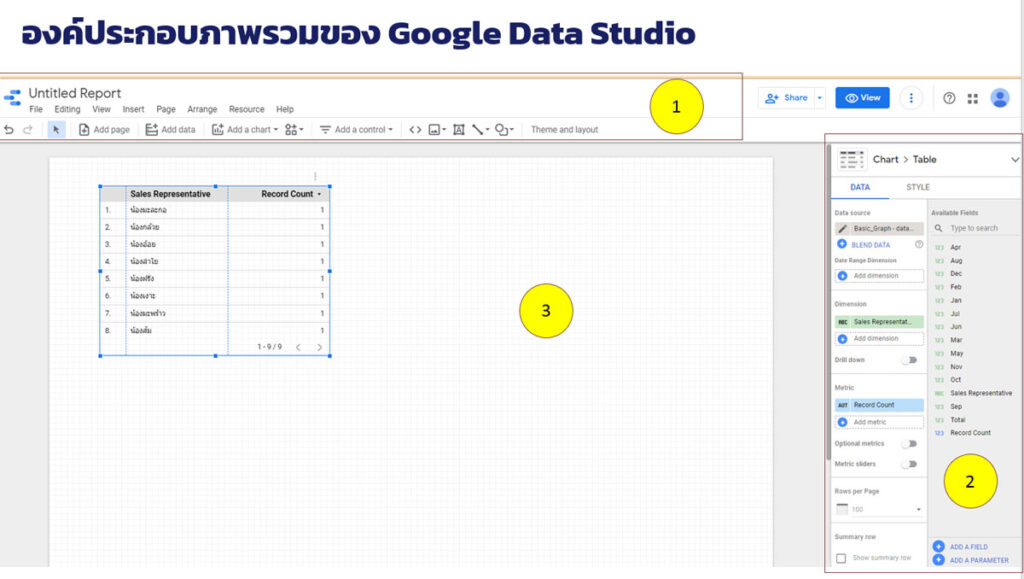Check Show summary row checkbox

click(841, 559)
